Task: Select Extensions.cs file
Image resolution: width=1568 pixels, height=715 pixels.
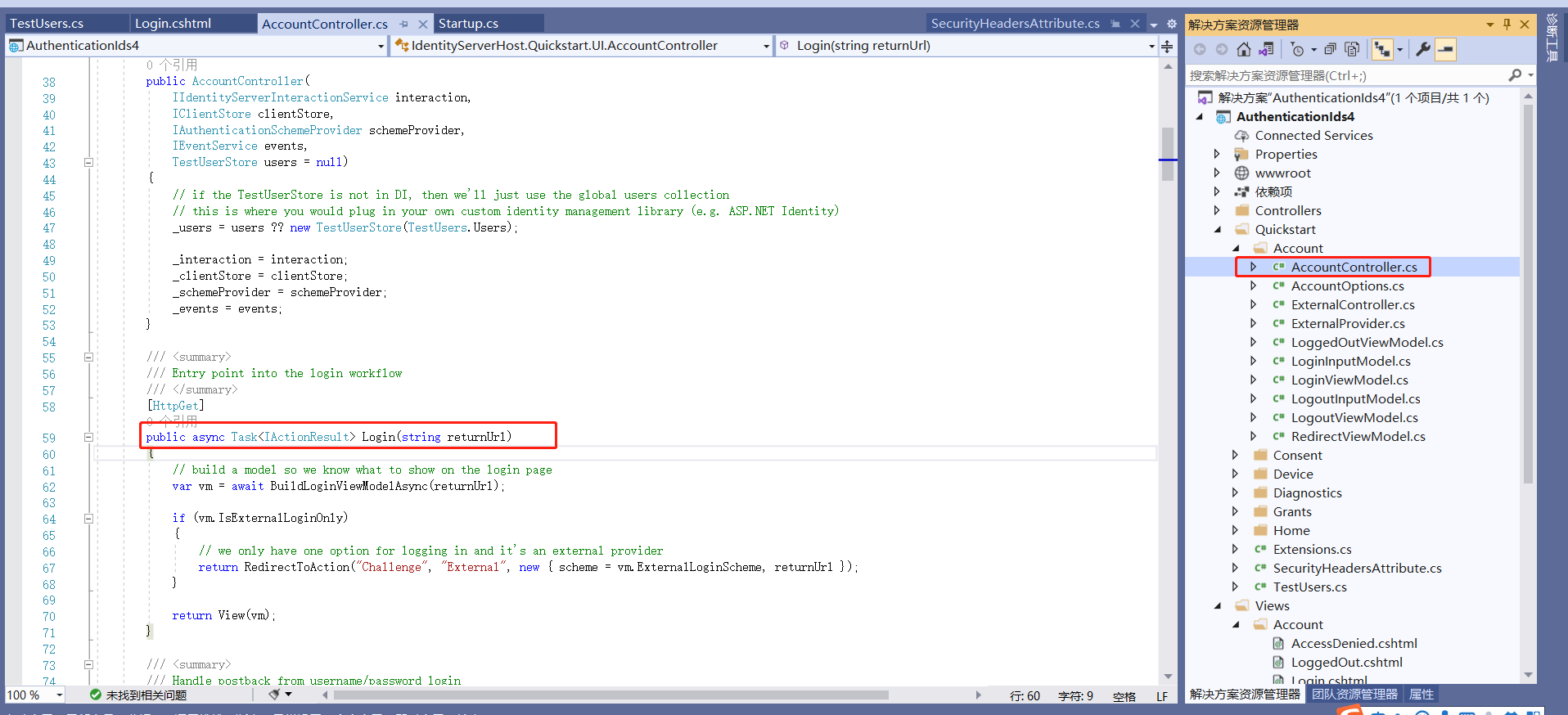Action: tap(1312, 549)
